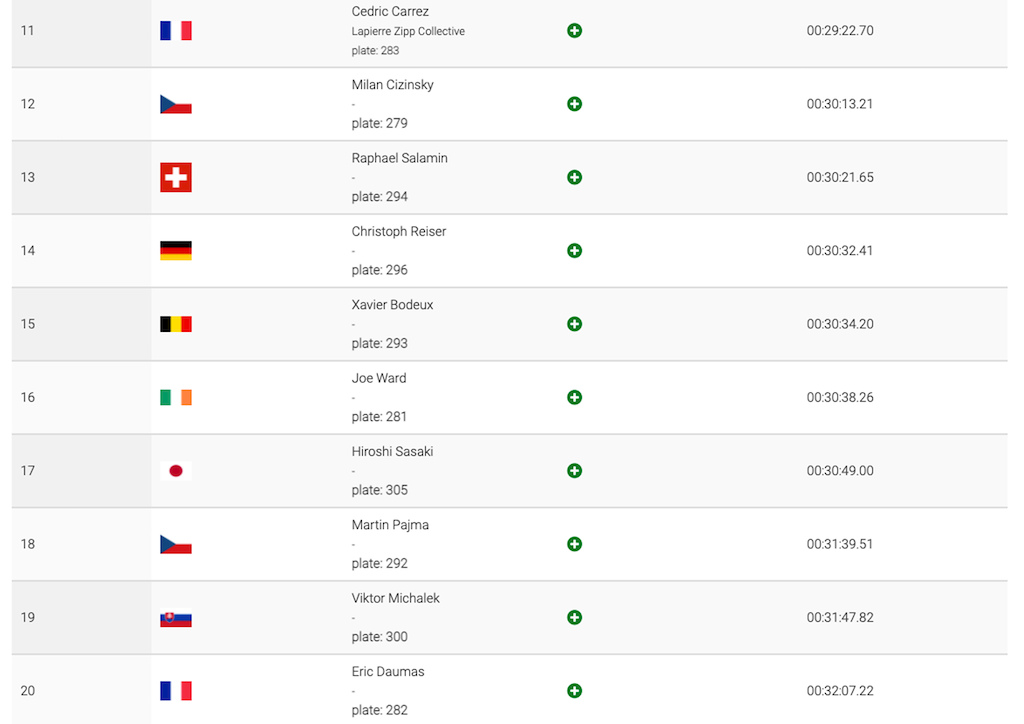Open rider name Milan Cizinsky
The width and height of the screenshot is (1024, 724).
(x=392, y=85)
